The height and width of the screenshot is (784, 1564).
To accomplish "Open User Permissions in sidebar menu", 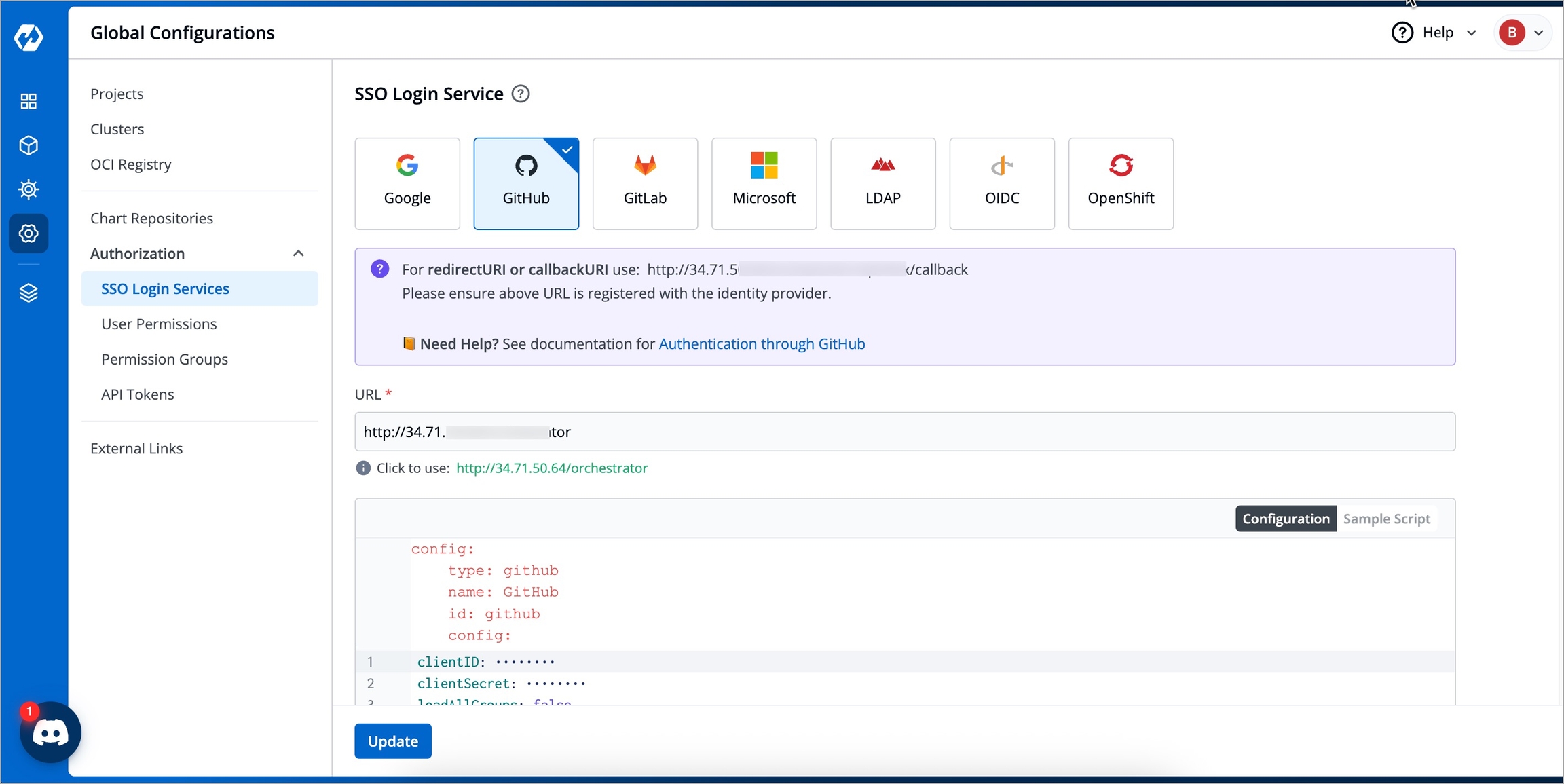I will tap(159, 324).
